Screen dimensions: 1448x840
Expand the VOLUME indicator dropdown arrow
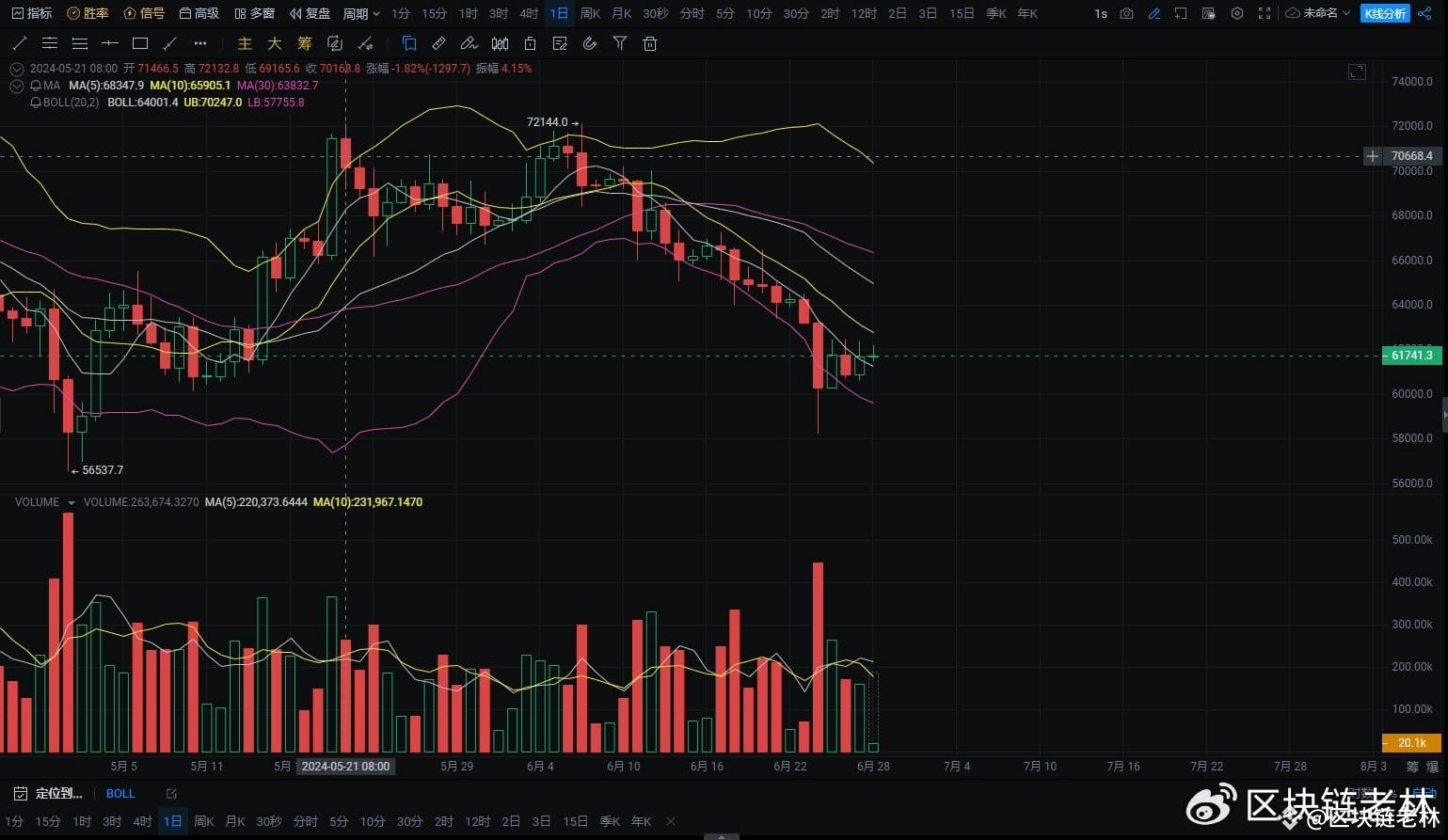71,502
